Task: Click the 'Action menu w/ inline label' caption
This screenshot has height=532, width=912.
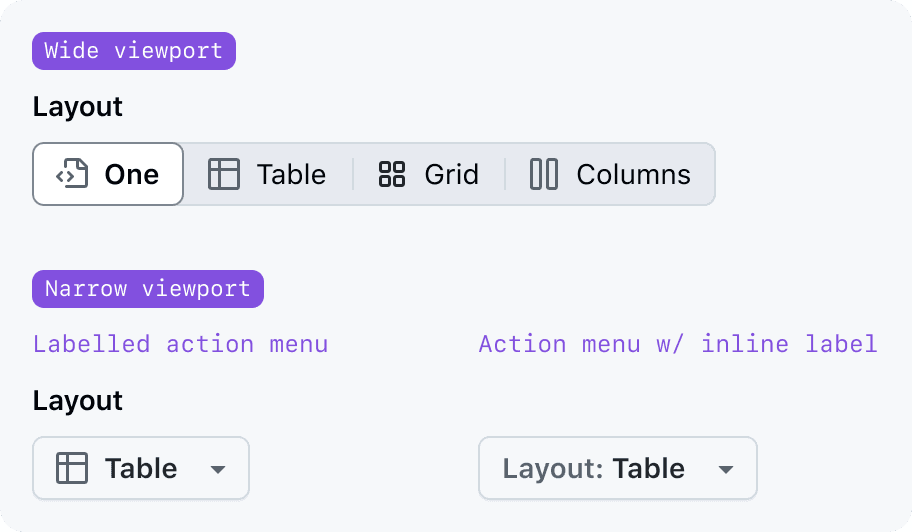Action: 677,344
